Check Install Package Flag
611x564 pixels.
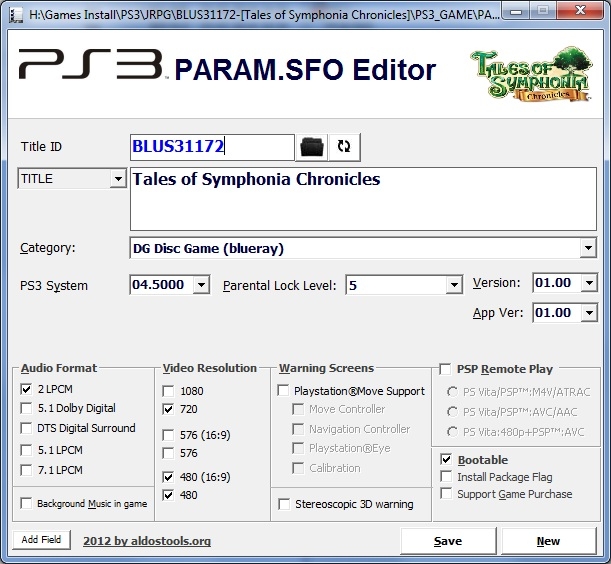446,476
